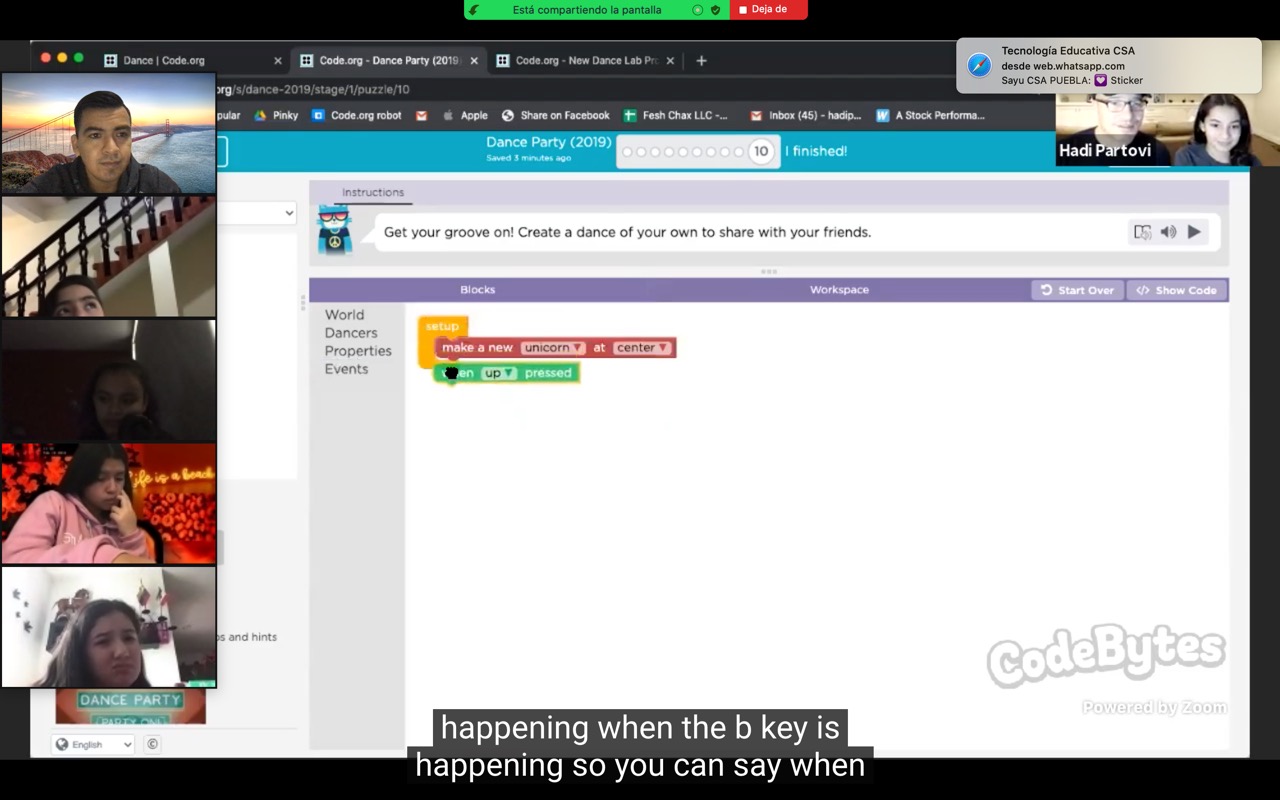Close the Code.org - Dance Party tab
Image resolution: width=1280 pixels, height=800 pixels.
pyautogui.click(x=474, y=61)
